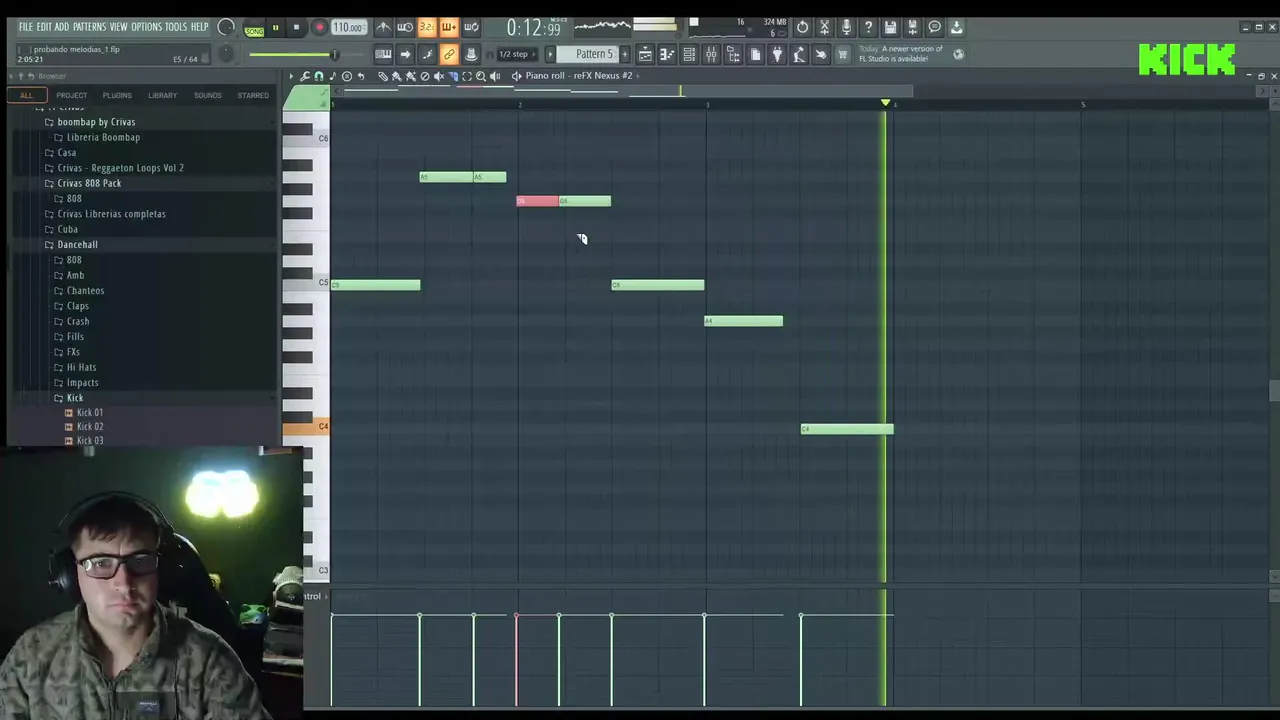Pause playback with the transport pause button
1280x720 pixels.
pos(275,28)
